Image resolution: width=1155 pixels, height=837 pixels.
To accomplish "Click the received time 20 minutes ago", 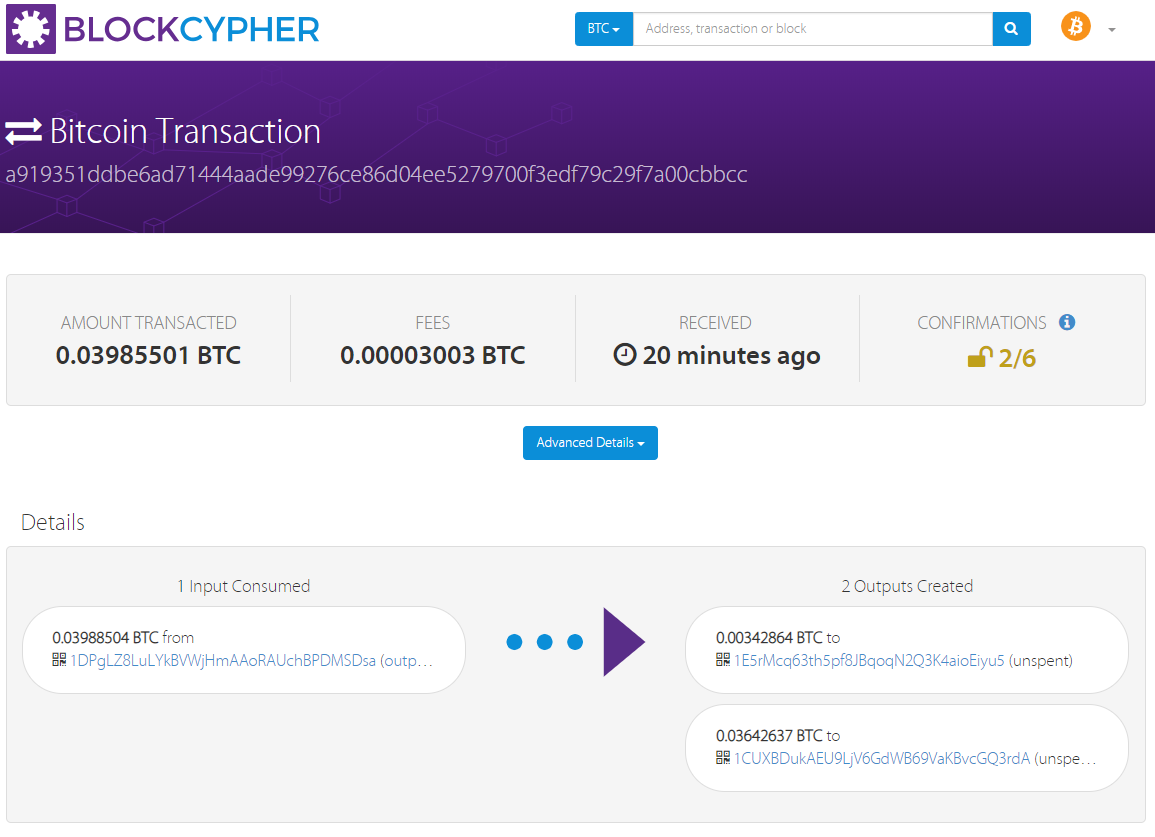I will click(x=731, y=355).
